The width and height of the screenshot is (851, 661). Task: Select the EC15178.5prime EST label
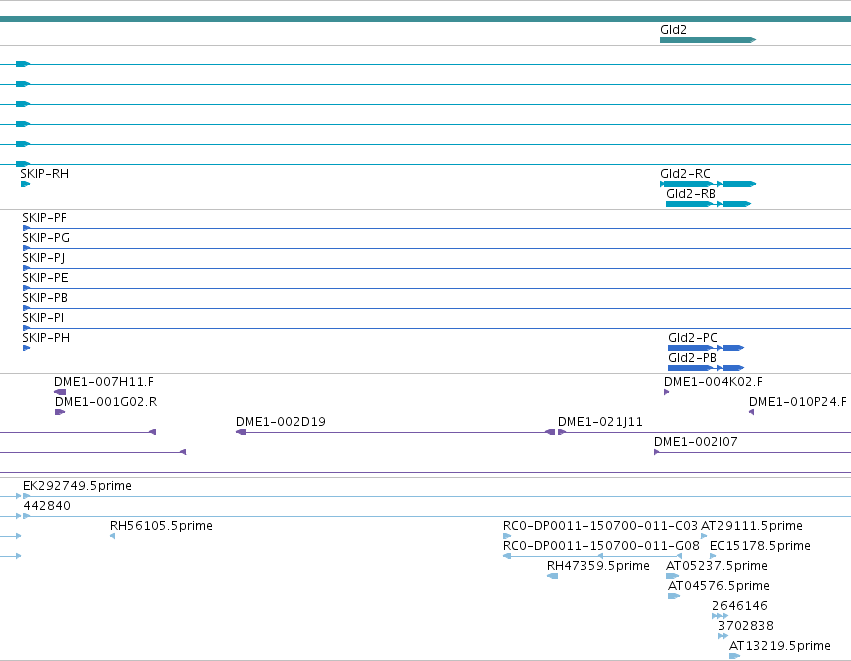760,546
